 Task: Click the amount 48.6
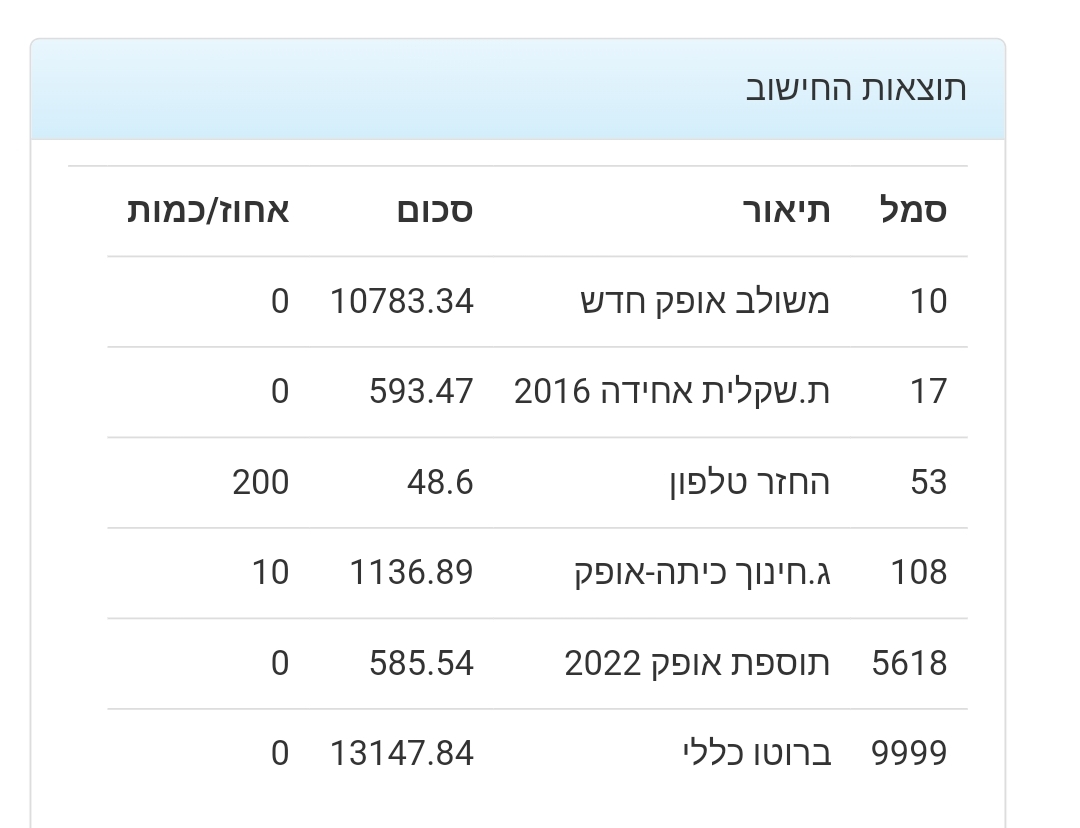(x=440, y=482)
